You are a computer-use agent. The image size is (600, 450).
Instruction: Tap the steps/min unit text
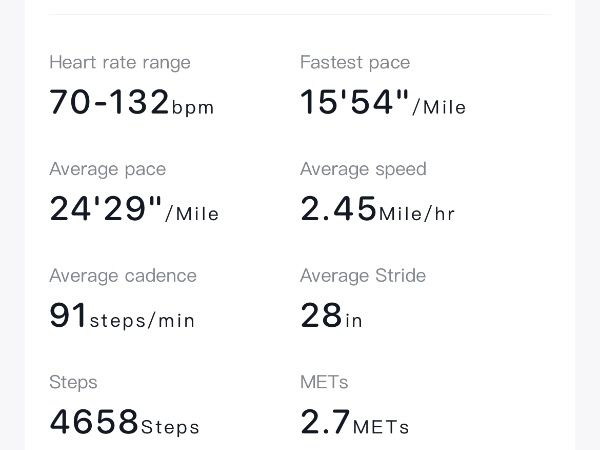coord(143,321)
